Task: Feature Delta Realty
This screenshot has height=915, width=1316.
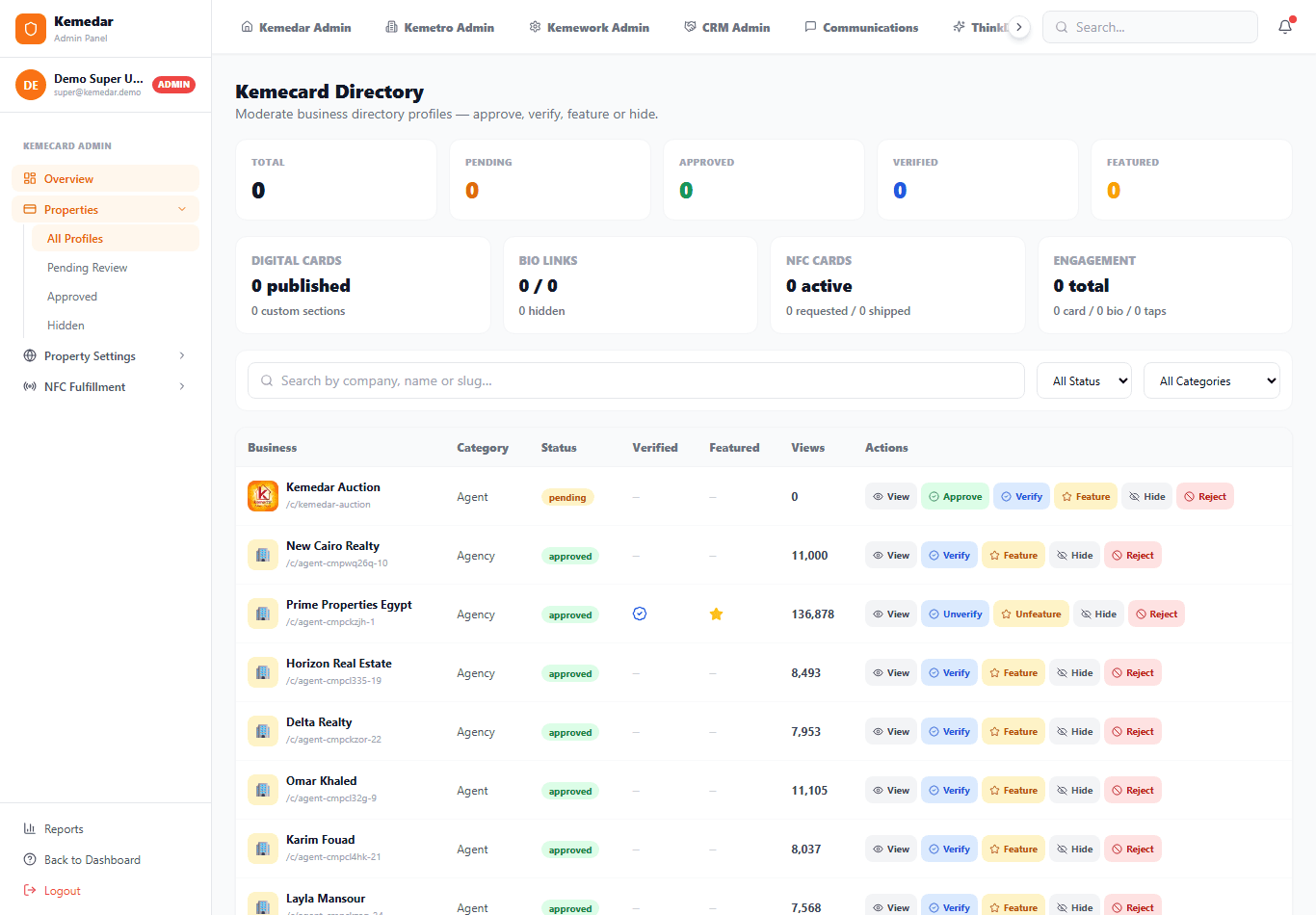Action: coord(1013,731)
